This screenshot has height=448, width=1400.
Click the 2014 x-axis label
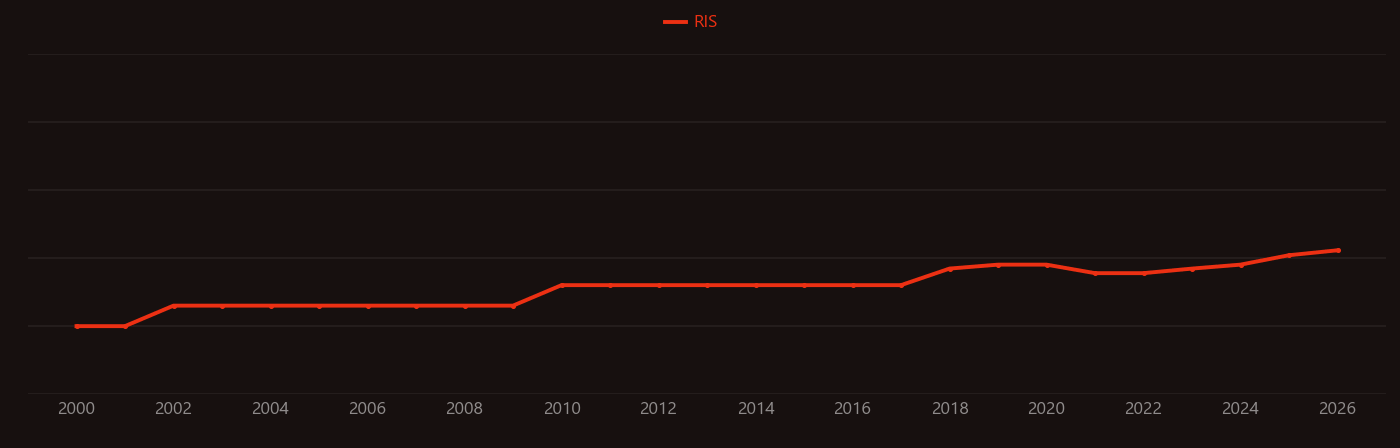[x=756, y=409]
